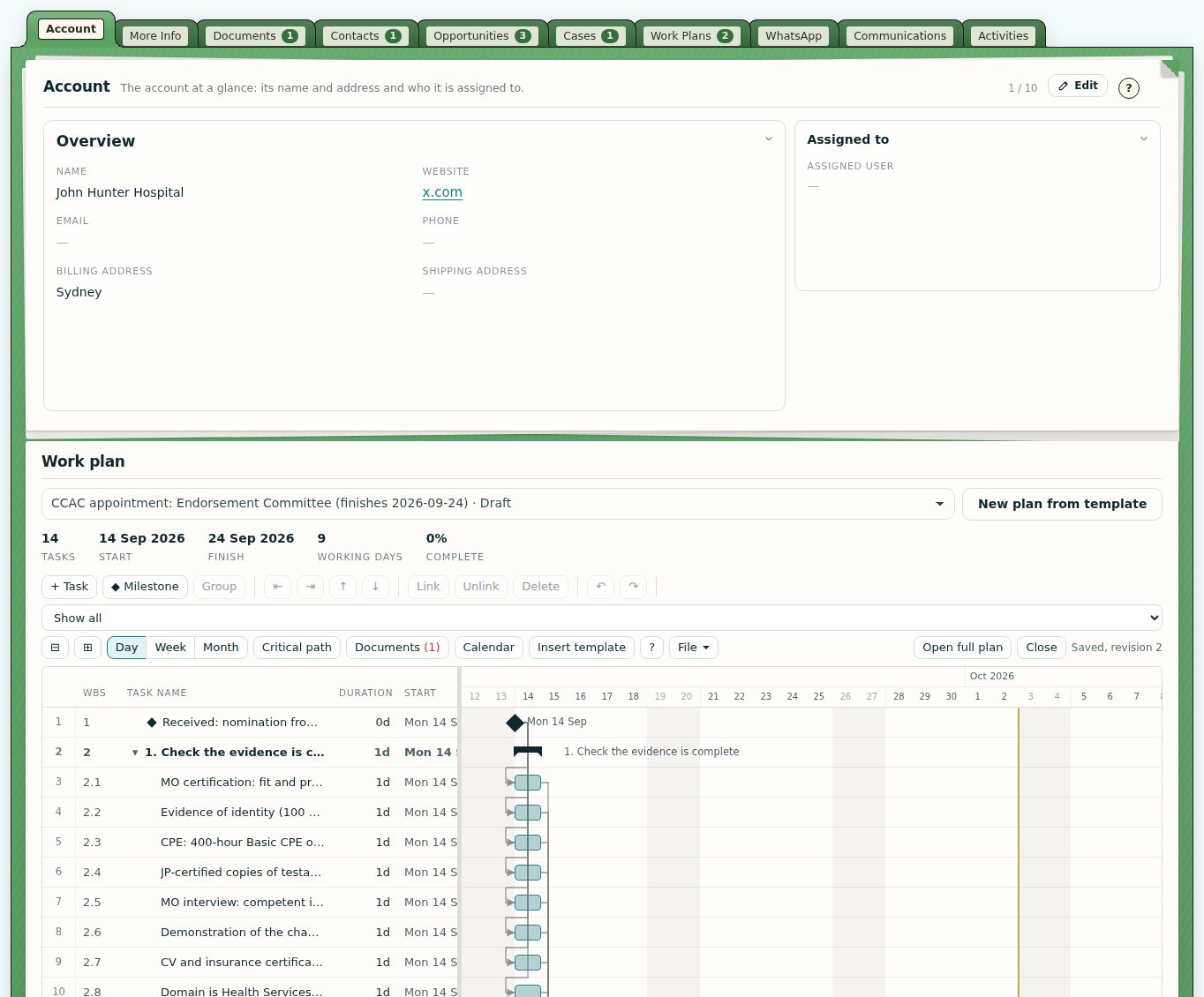Select task 'Demonstration of the cha…'
This screenshot has width=1204, height=997.
pos(250,933)
